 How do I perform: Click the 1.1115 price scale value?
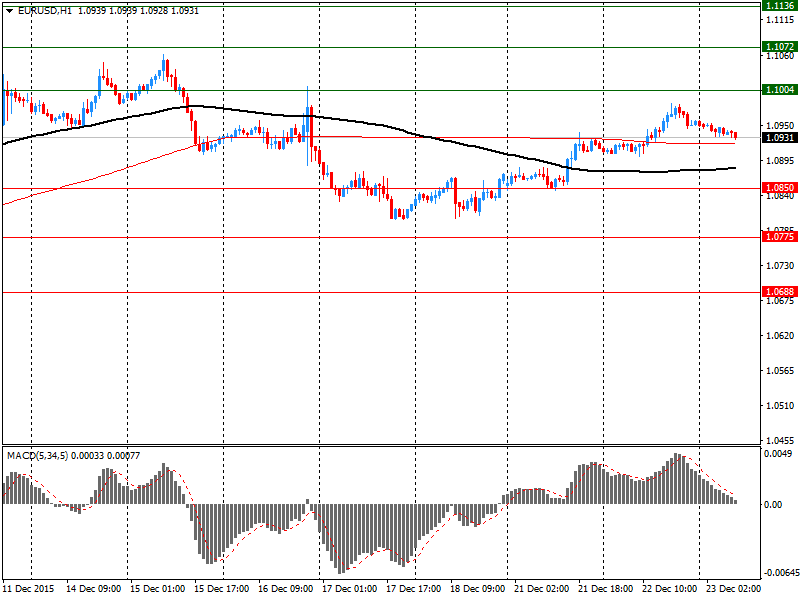(x=780, y=19)
